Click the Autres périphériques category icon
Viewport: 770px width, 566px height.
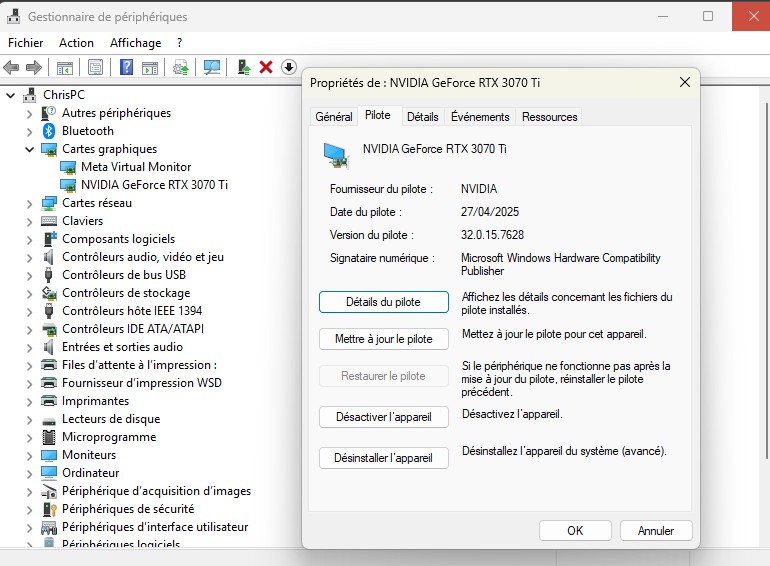pyautogui.click(x=49, y=113)
